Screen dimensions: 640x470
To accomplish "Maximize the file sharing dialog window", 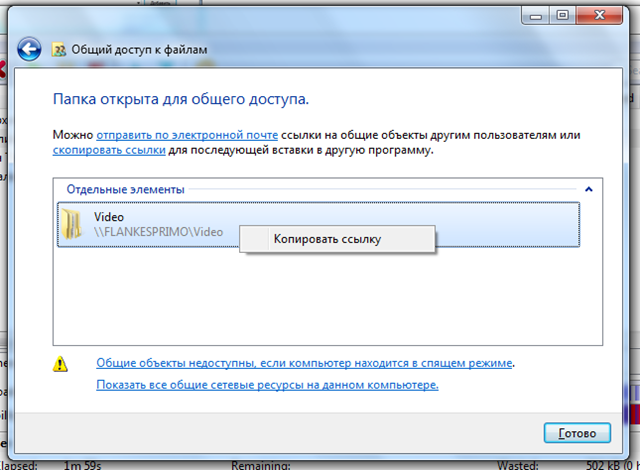I will [562, 16].
